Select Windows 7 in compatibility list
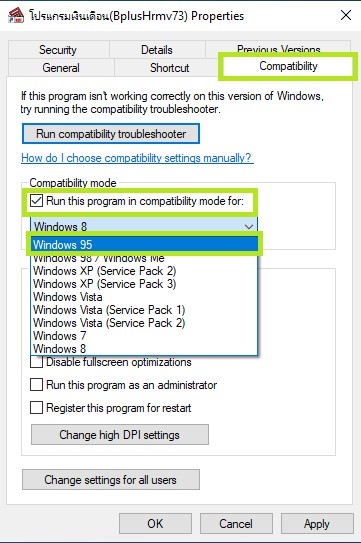This screenshot has width=361, height=543. 144,336
